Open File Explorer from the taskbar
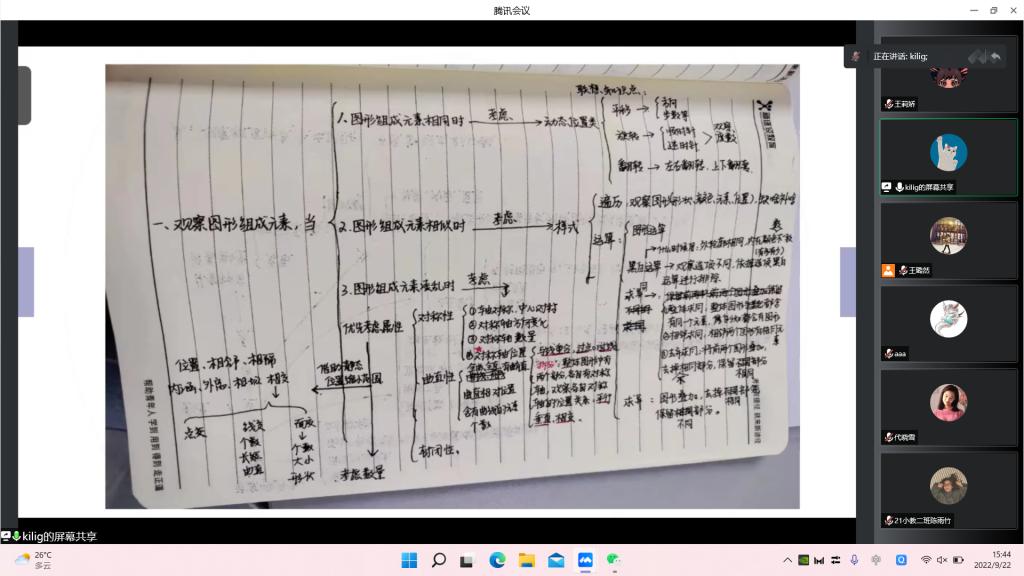 [x=526, y=560]
